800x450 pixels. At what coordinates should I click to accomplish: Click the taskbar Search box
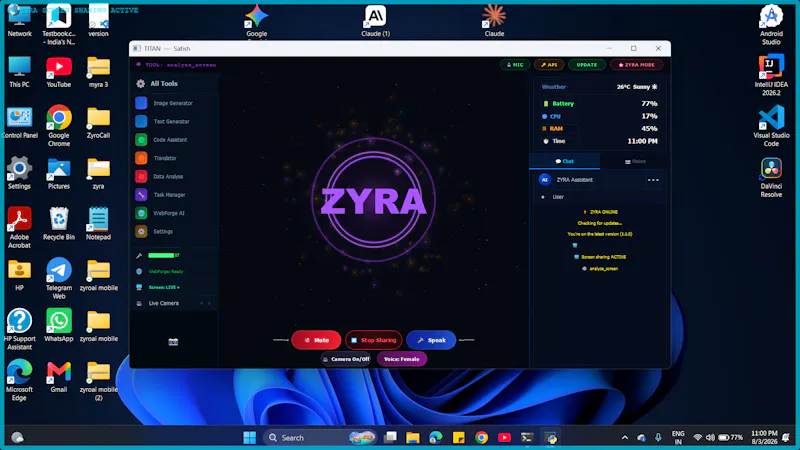point(320,438)
